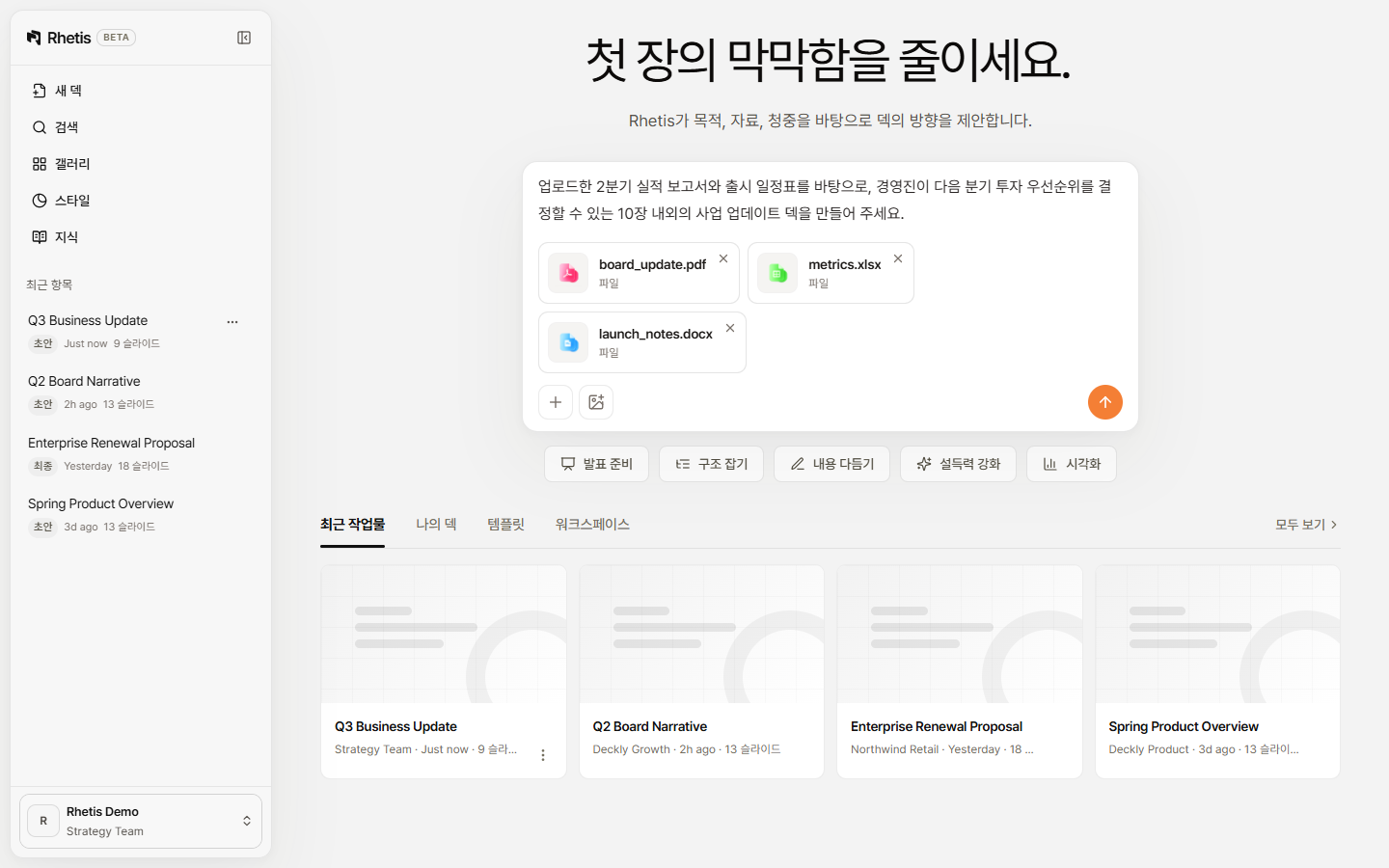This screenshot has width=1389, height=868.
Task: Click the add image icon button
Action: 596,402
